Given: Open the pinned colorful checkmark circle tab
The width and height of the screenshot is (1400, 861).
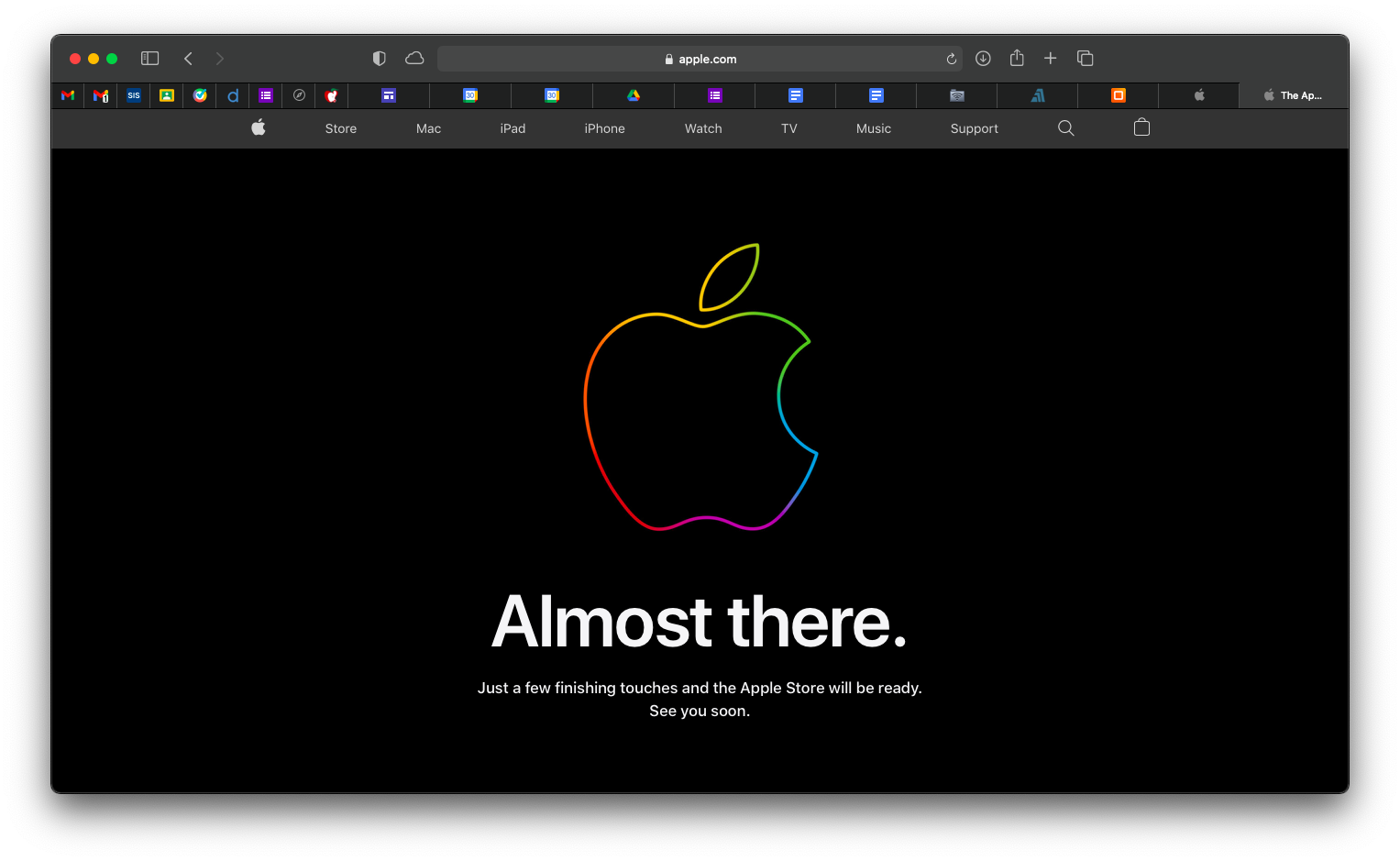Looking at the screenshot, I should 200,95.
